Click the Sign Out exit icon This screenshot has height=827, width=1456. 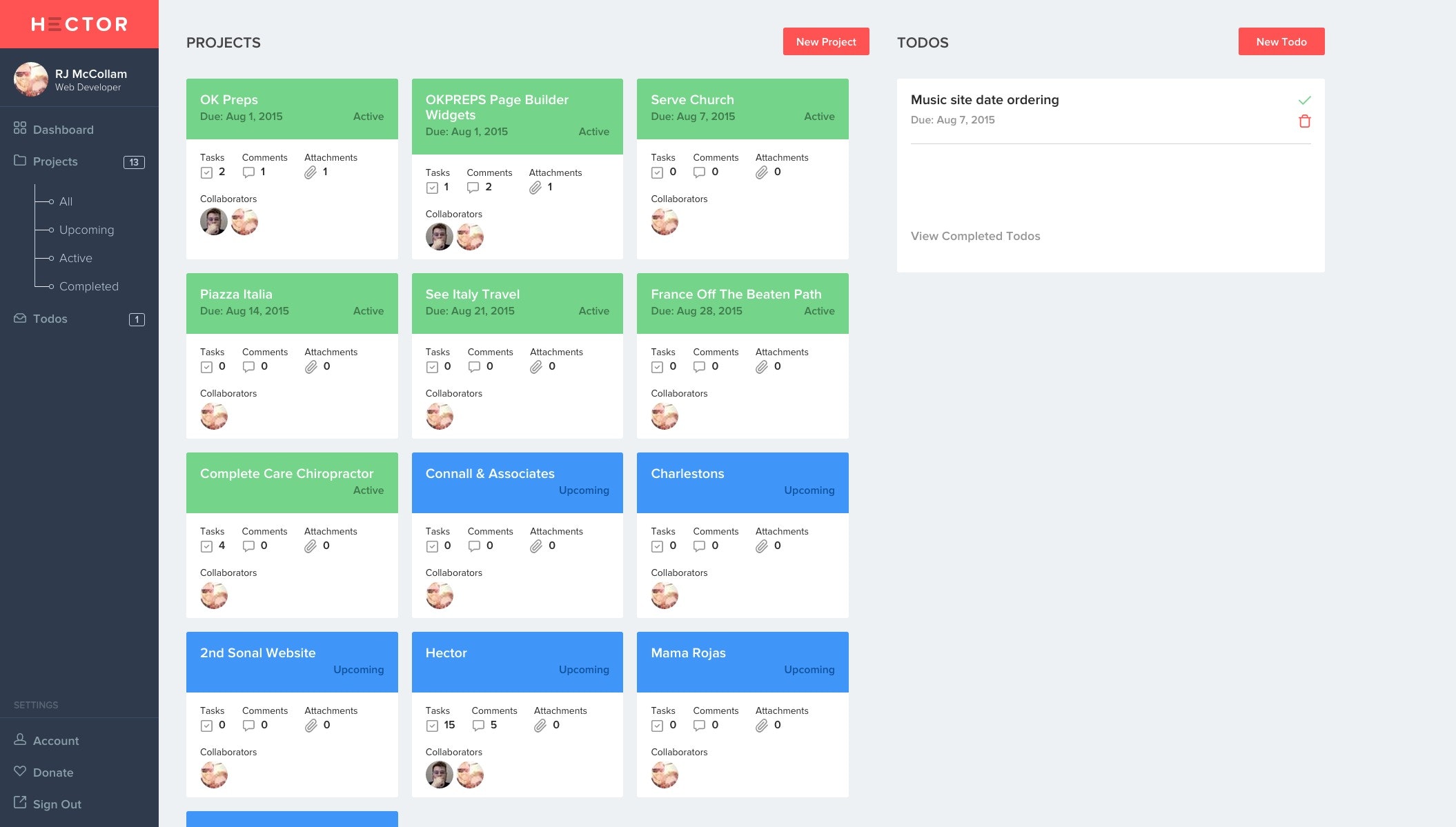pyautogui.click(x=20, y=803)
